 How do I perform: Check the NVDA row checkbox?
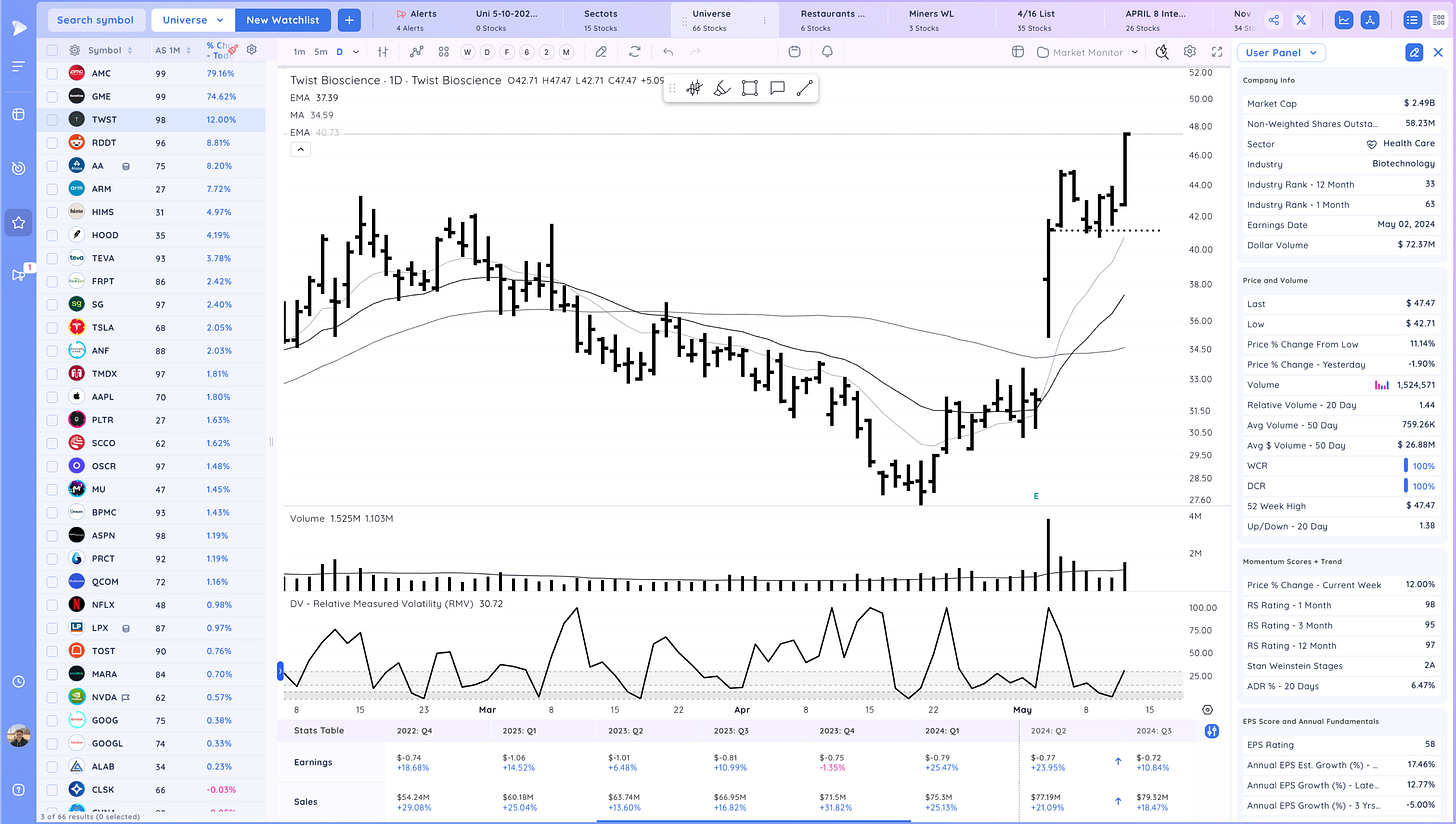(52, 697)
